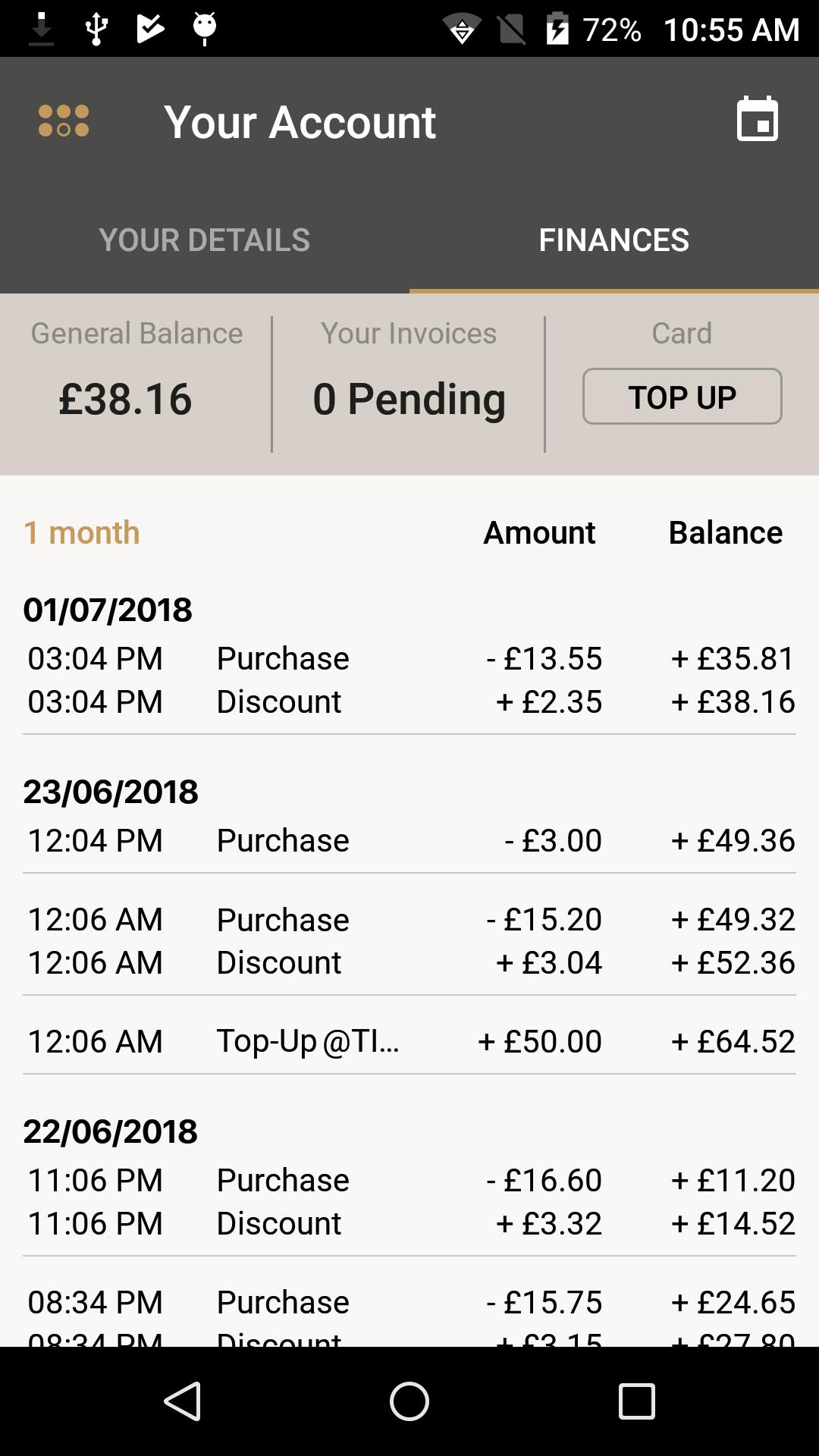Open the six-dot app menu icon
This screenshot has height=1456, width=819.
click(64, 121)
